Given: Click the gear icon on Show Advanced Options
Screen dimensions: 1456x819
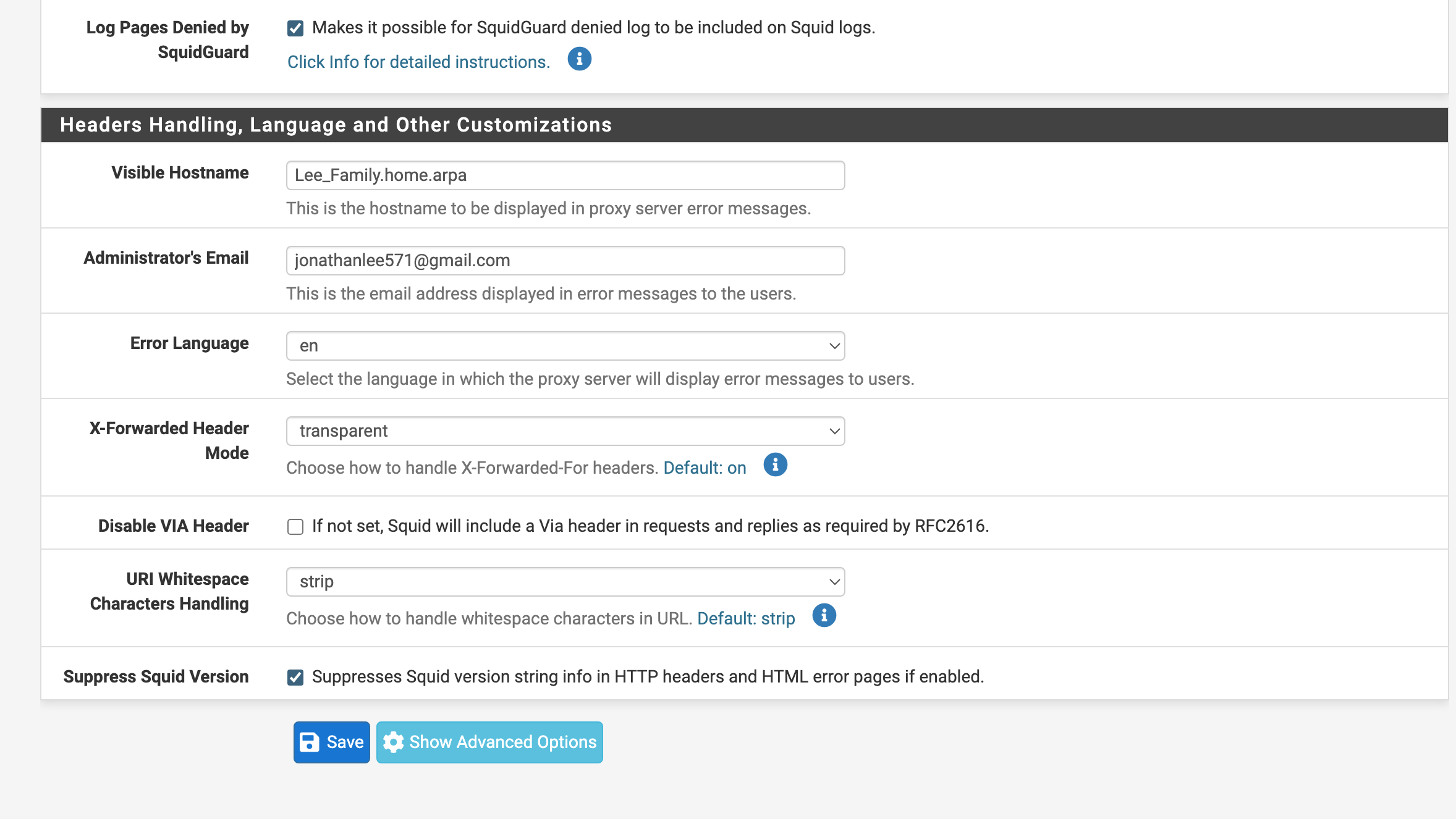Looking at the screenshot, I should (394, 742).
